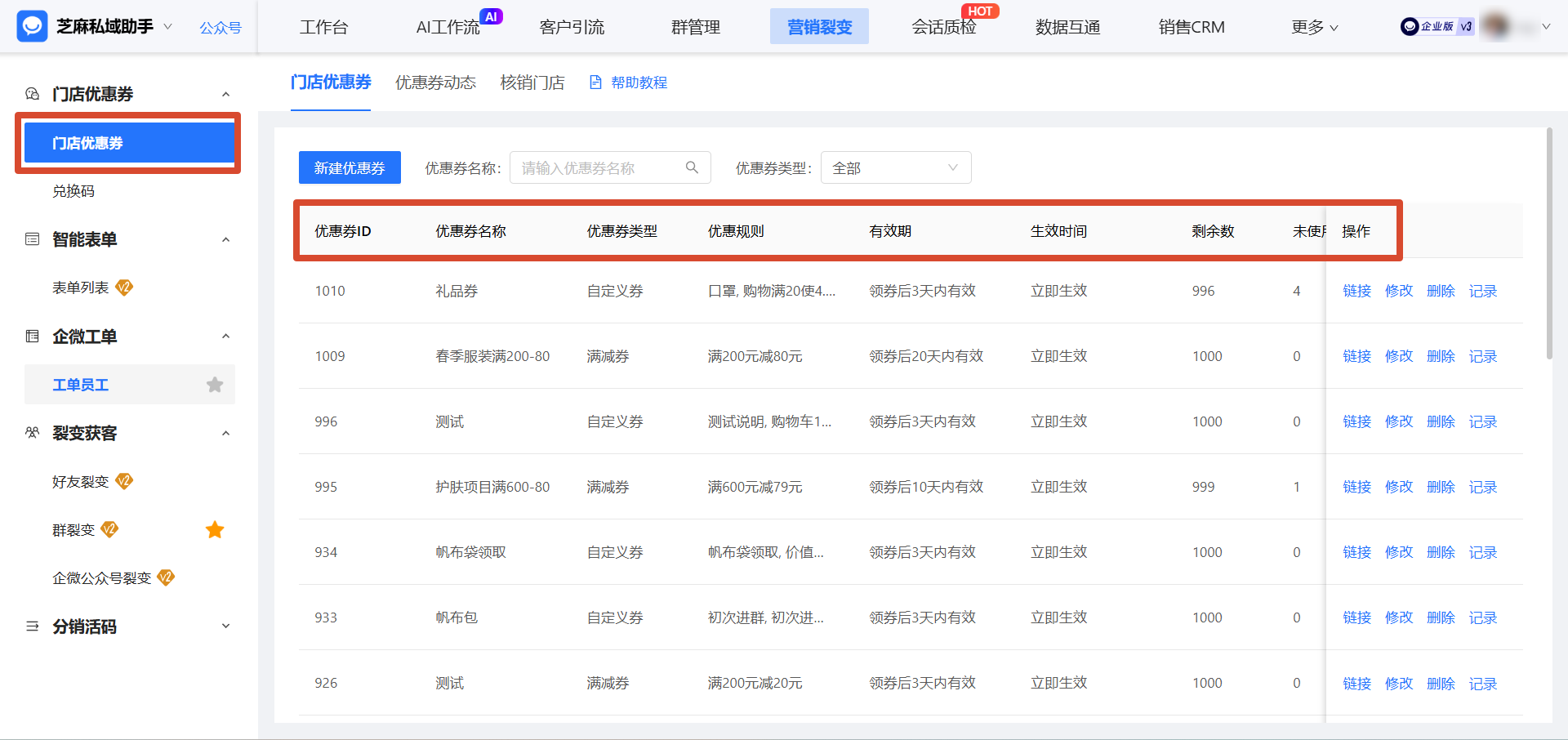Click 修改 for coupon 1009
The width and height of the screenshot is (1568, 740).
(1399, 356)
